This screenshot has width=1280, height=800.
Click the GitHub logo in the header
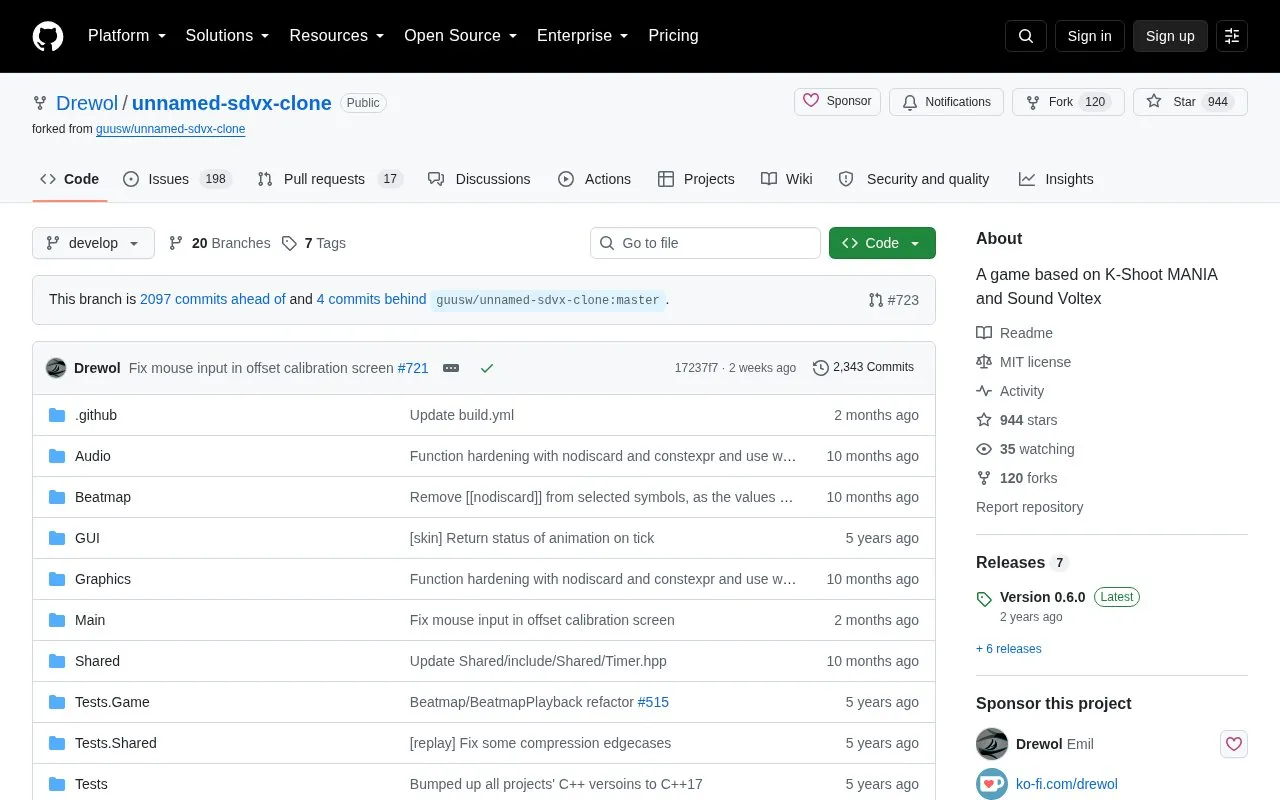pos(48,36)
